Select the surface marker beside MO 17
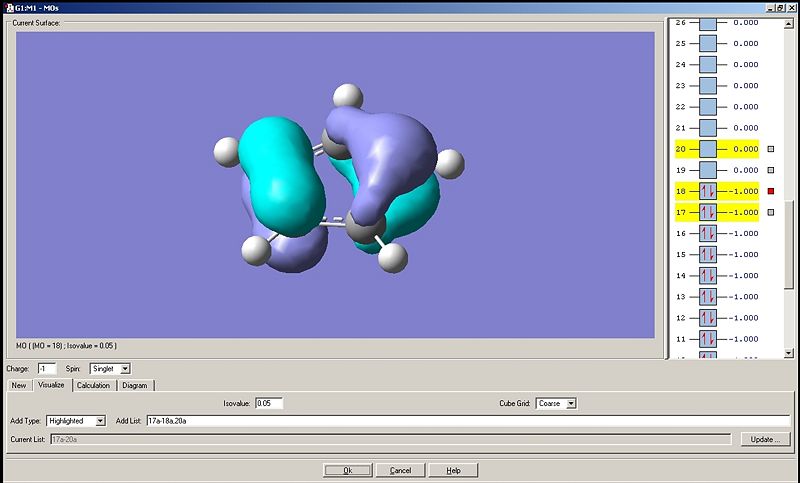800x483 pixels. tap(771, 212)
